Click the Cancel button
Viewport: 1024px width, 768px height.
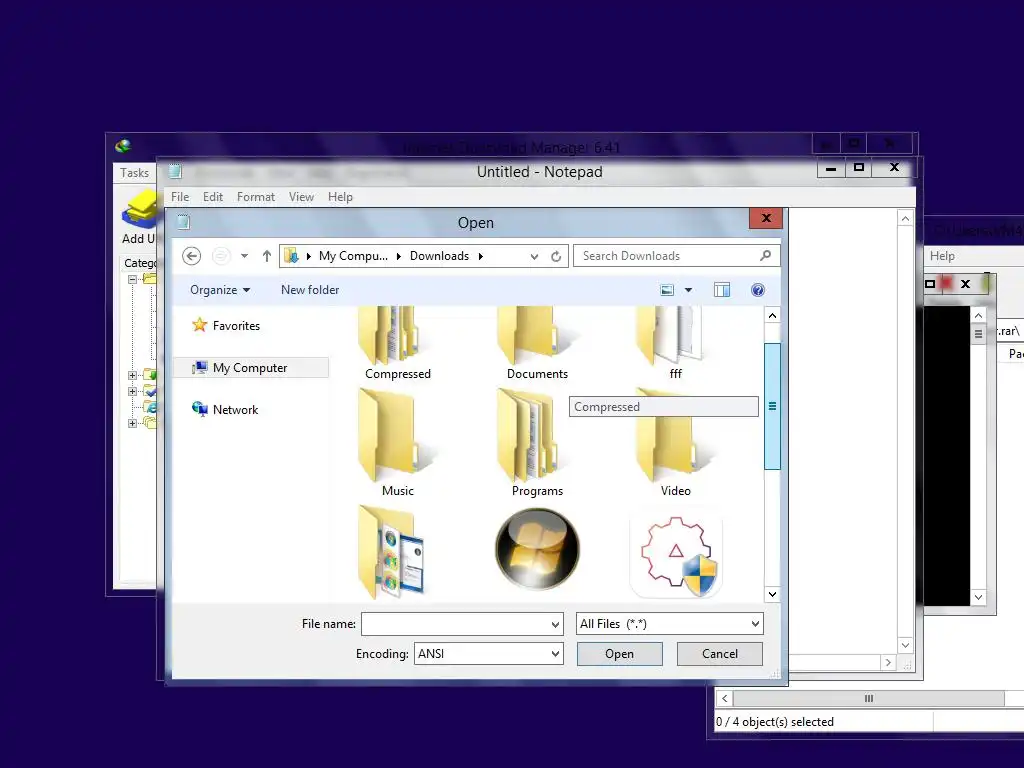pyautogui.click(x=720, y=654)
